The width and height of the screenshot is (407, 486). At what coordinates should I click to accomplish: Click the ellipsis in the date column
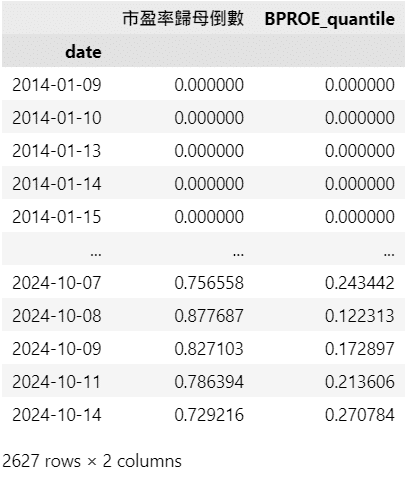pos(96,254)
